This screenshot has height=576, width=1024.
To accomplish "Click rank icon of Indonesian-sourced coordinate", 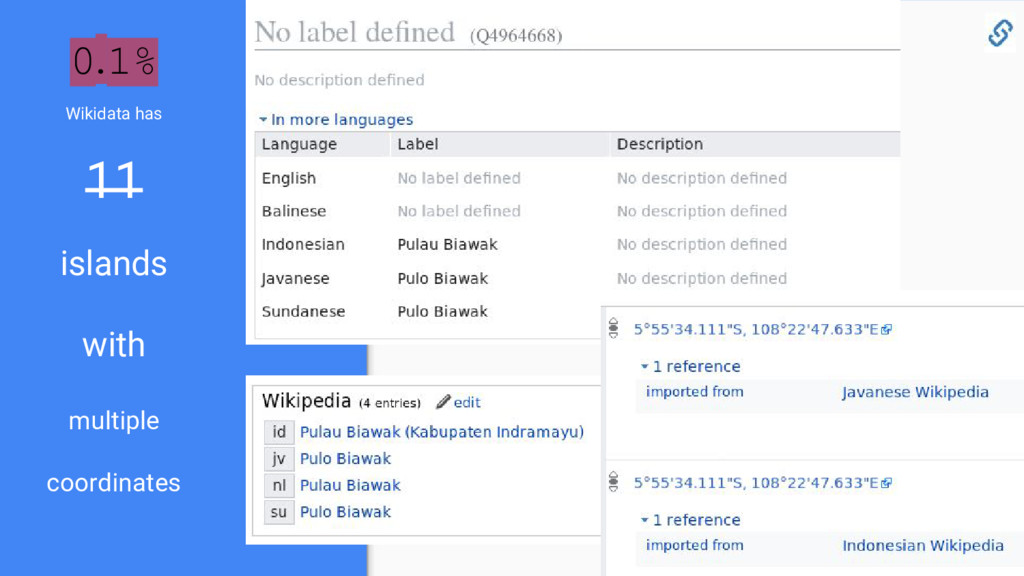I will (x=613, y=481).
